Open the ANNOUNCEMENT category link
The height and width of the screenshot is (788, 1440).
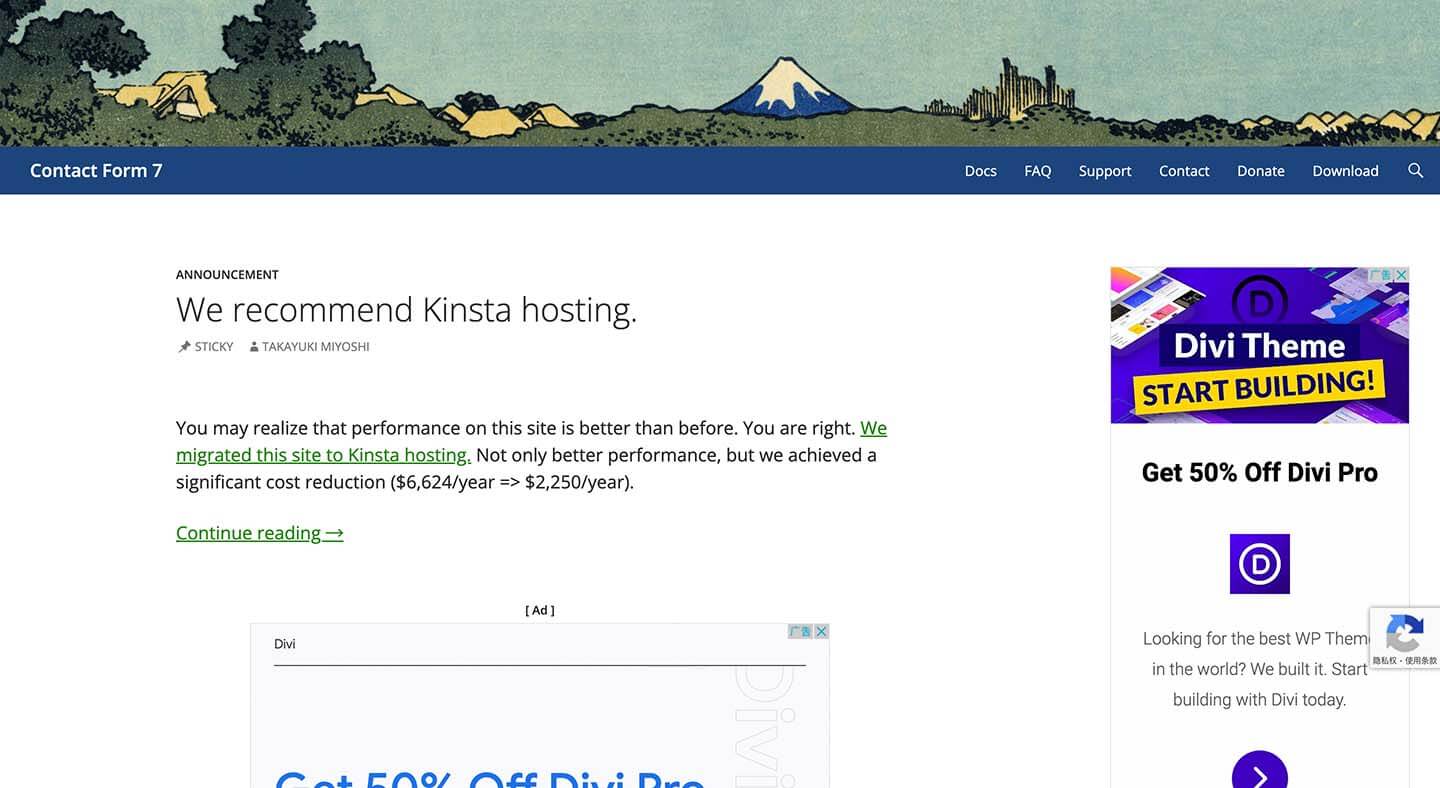click(227, 275)
